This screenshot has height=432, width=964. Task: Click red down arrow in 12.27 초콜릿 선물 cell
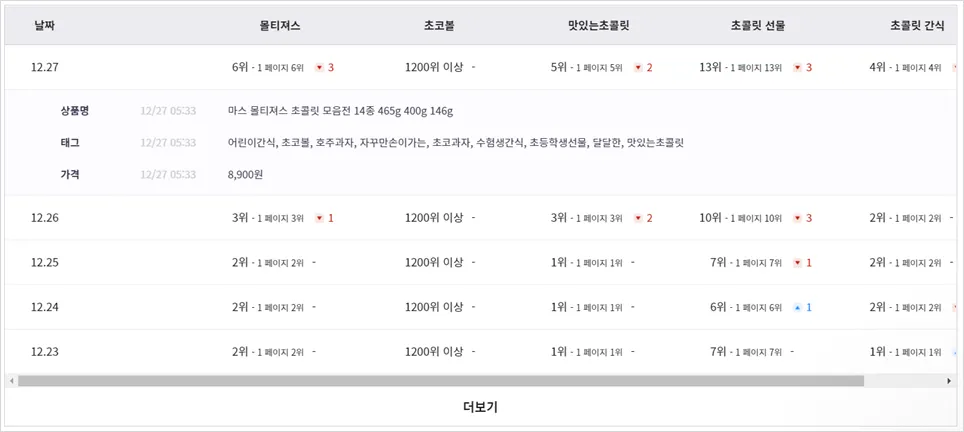pyautogui.click(x=797, y=68)
